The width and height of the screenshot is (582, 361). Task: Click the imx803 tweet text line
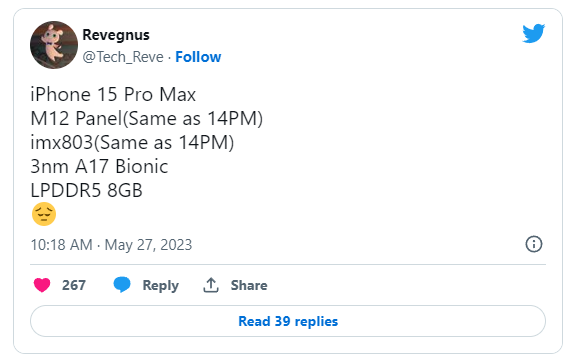point(132,143)
